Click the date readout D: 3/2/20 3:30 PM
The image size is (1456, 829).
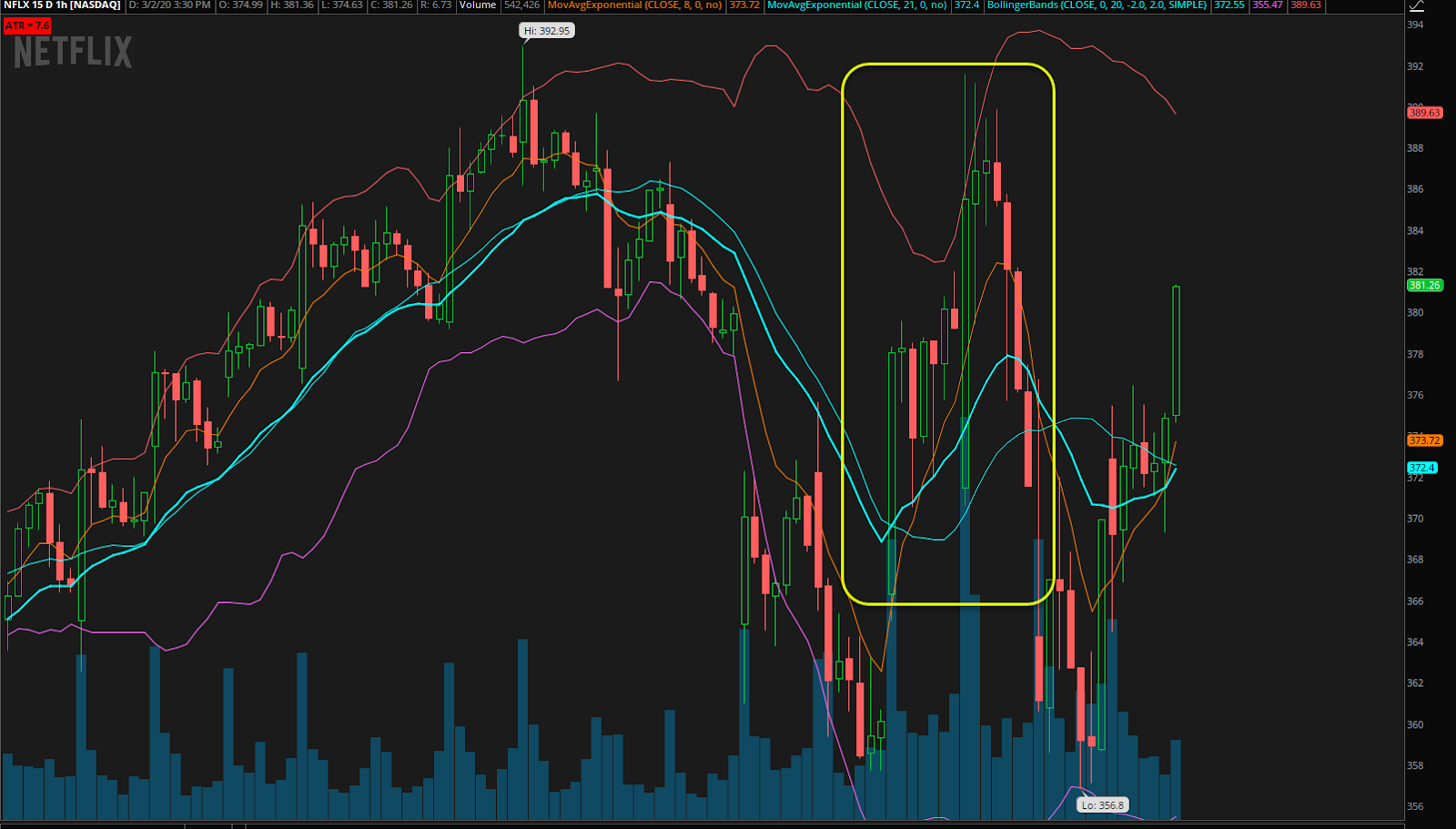tap(170, 5)
